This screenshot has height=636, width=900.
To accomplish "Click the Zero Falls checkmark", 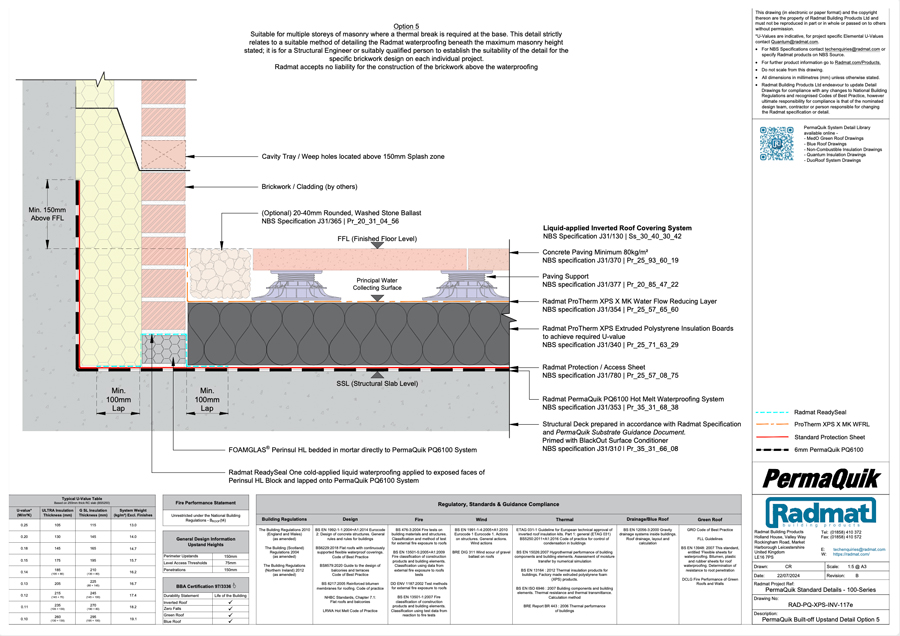I will (x=230, y=609).
